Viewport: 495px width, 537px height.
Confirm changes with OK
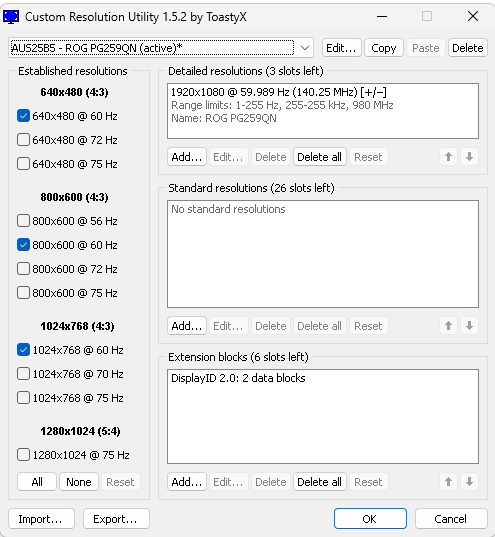tap(370, 519)
